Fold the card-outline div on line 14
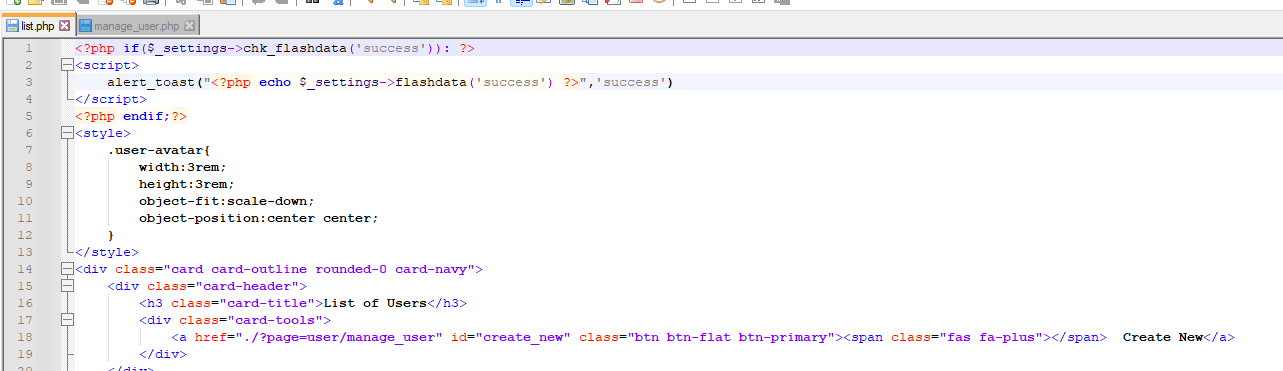Screen dimensions: 1283x371 click(x=67, y=269)
